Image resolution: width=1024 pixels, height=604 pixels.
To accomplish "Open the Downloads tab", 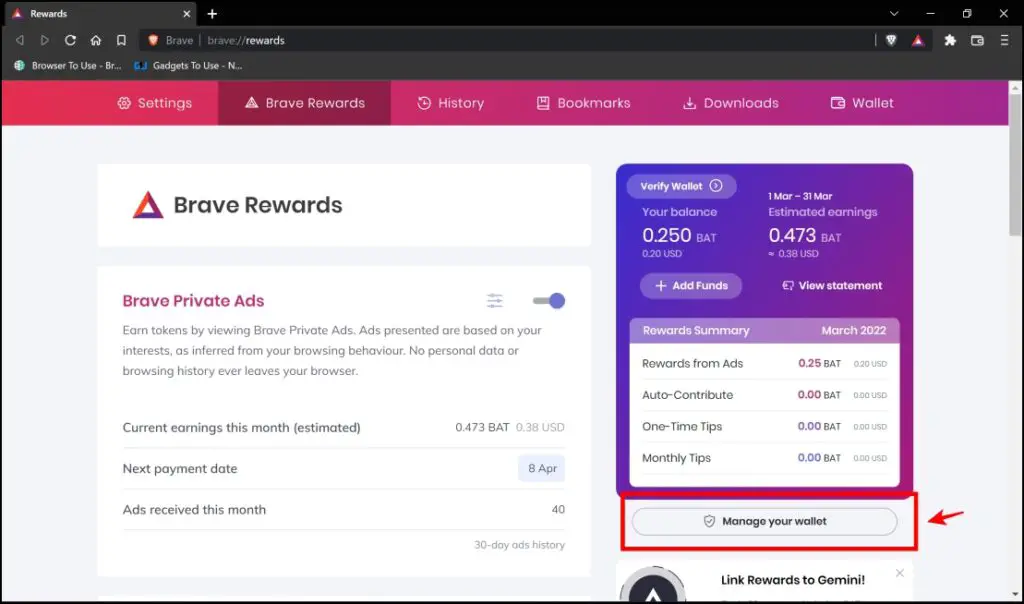I will point(731,103).
